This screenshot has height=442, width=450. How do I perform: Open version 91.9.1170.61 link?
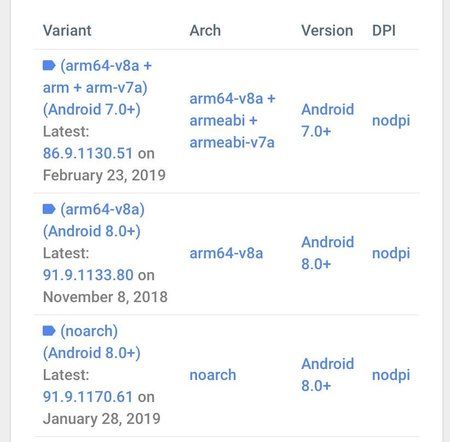pos(88,397)
